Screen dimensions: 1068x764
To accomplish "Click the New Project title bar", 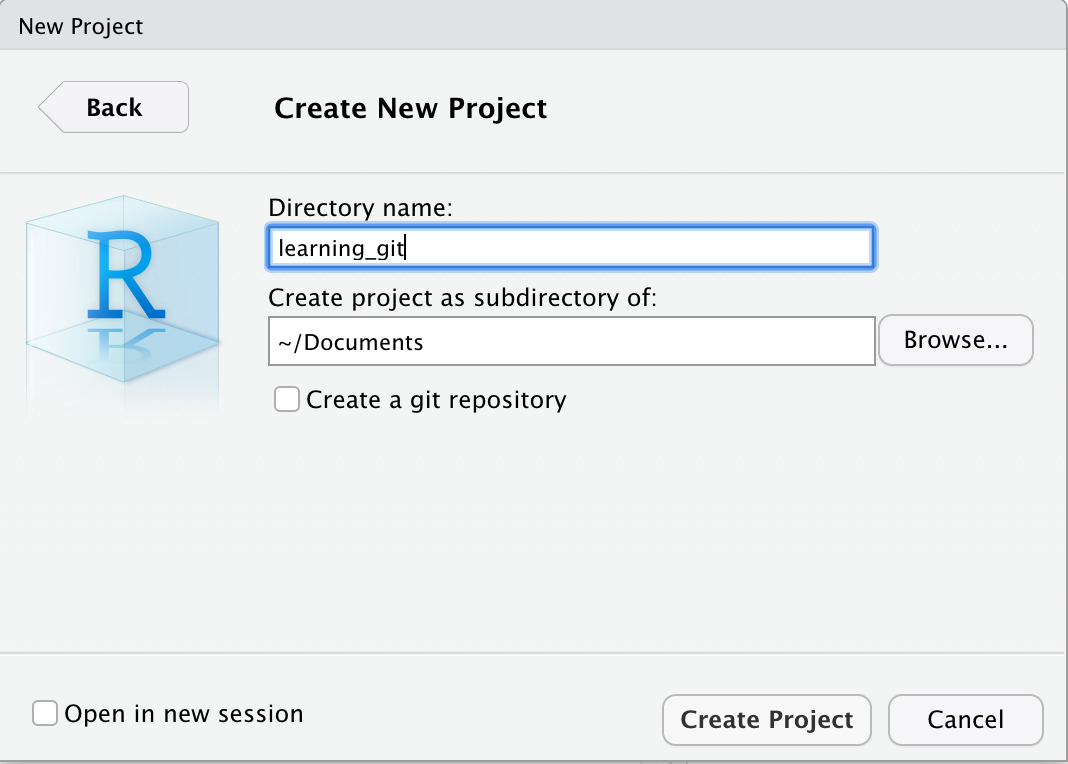I will click(534, 25).
